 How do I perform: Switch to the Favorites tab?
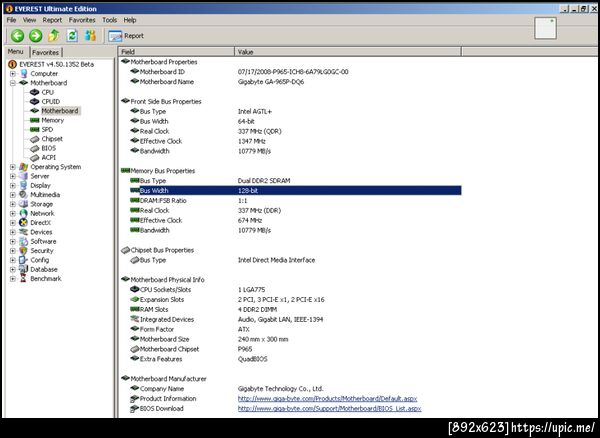pos(46,52)
